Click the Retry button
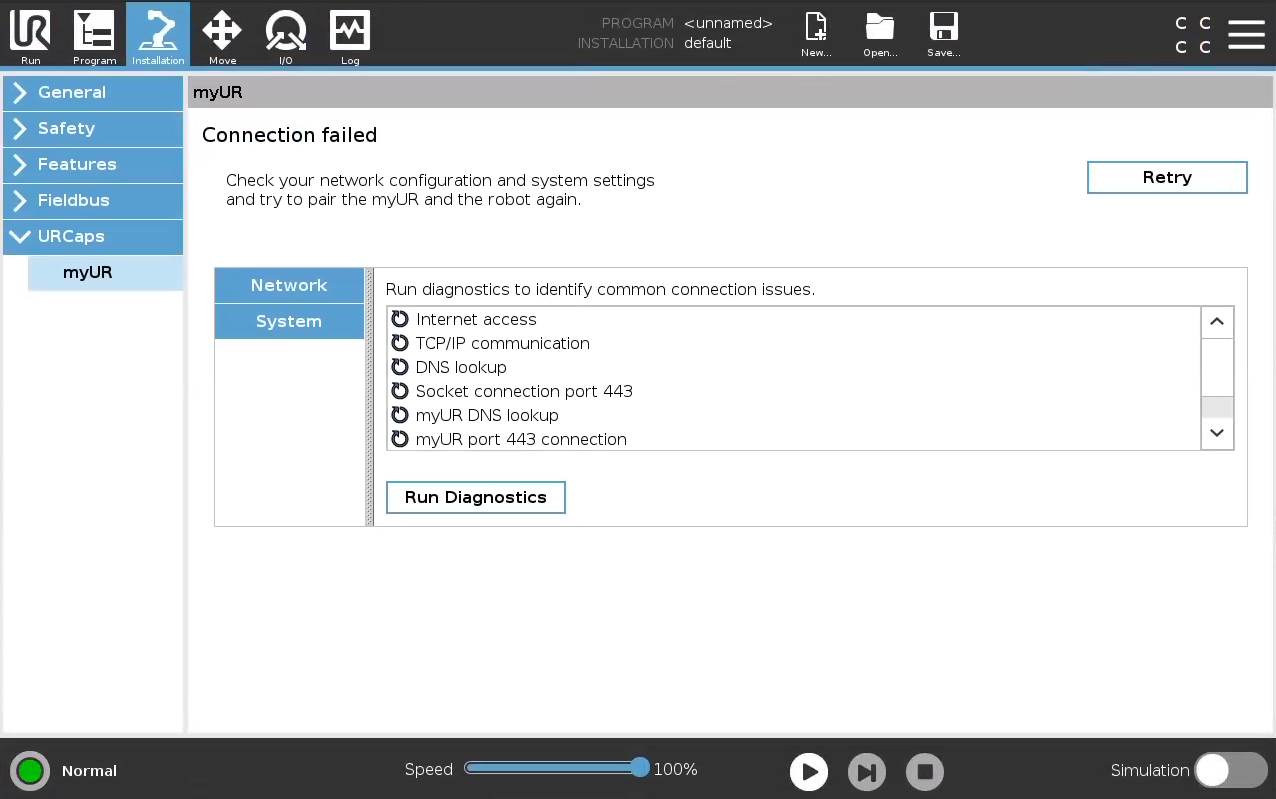The height and width of the screenshot is (799, 1276). [x=1167, y=177]
